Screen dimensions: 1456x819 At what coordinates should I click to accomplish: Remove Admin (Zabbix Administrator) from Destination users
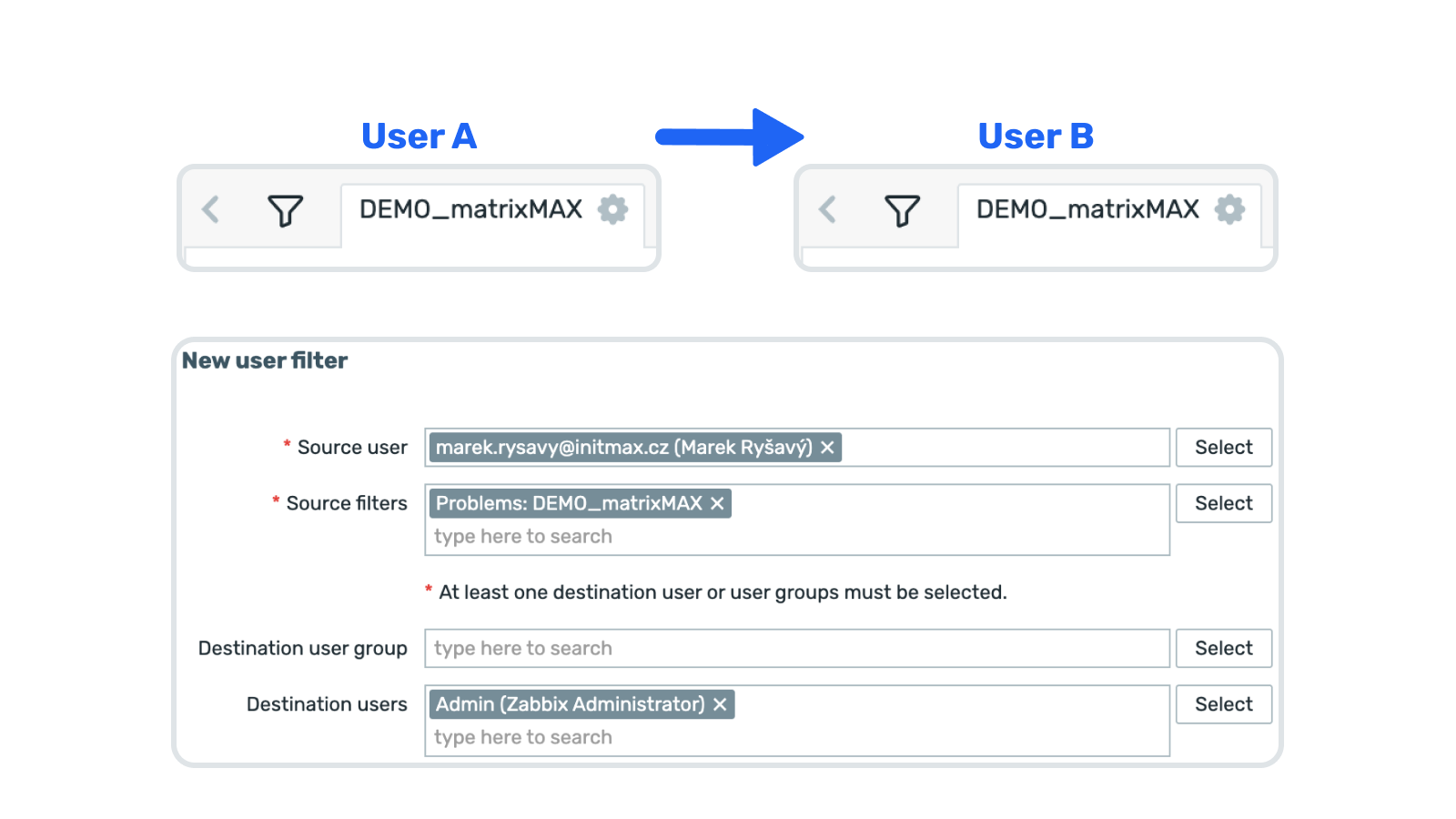[x=720, y=704]
